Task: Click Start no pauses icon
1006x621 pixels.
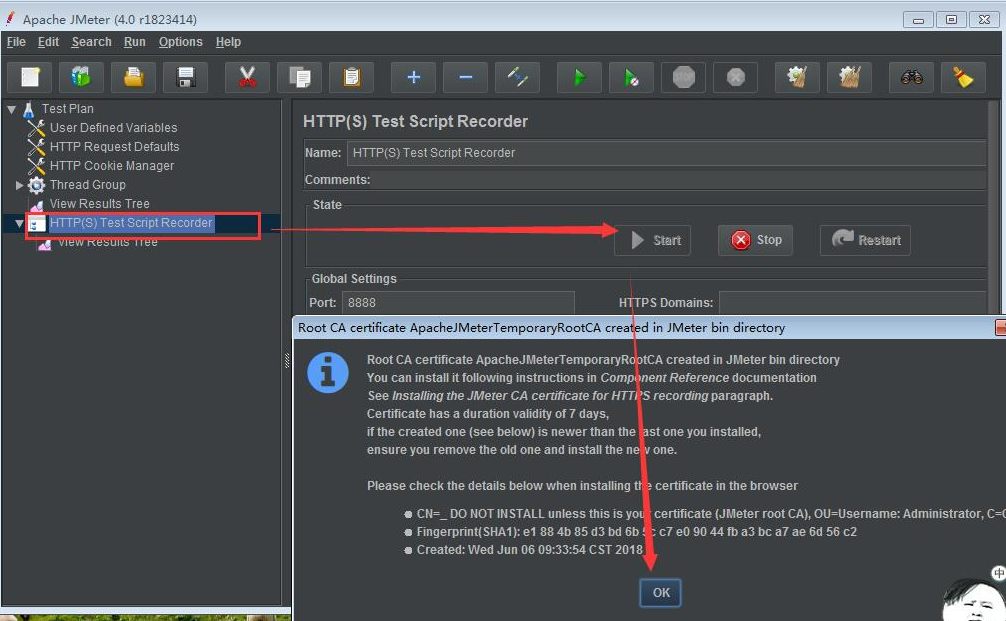Action: pyautogui.click(x=631, y=78)
